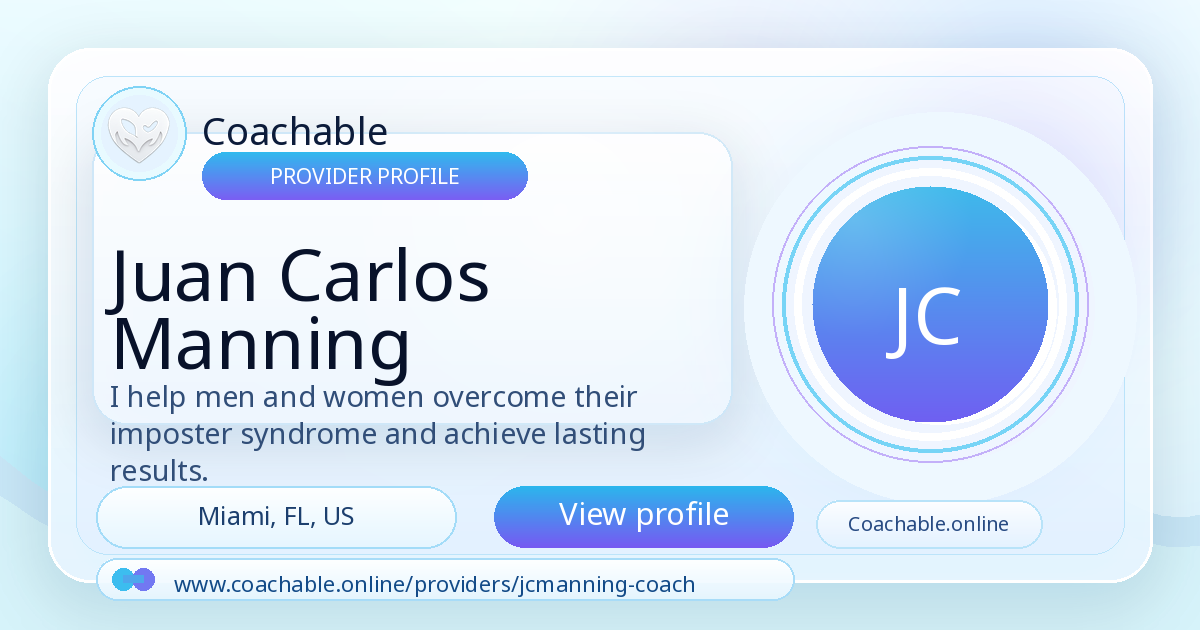
Task: Click the imposter syndrome description text
Action: click(378, 434)
